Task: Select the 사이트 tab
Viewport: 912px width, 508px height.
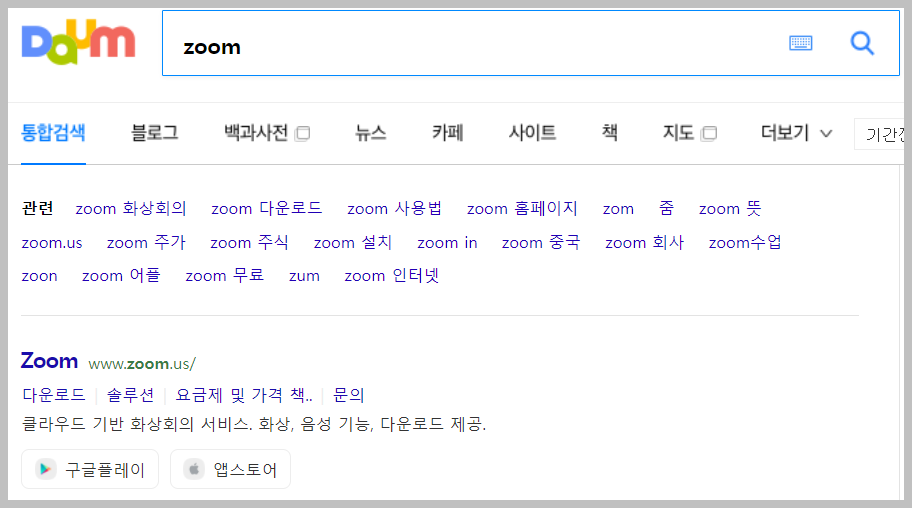Action: (532, 133)
